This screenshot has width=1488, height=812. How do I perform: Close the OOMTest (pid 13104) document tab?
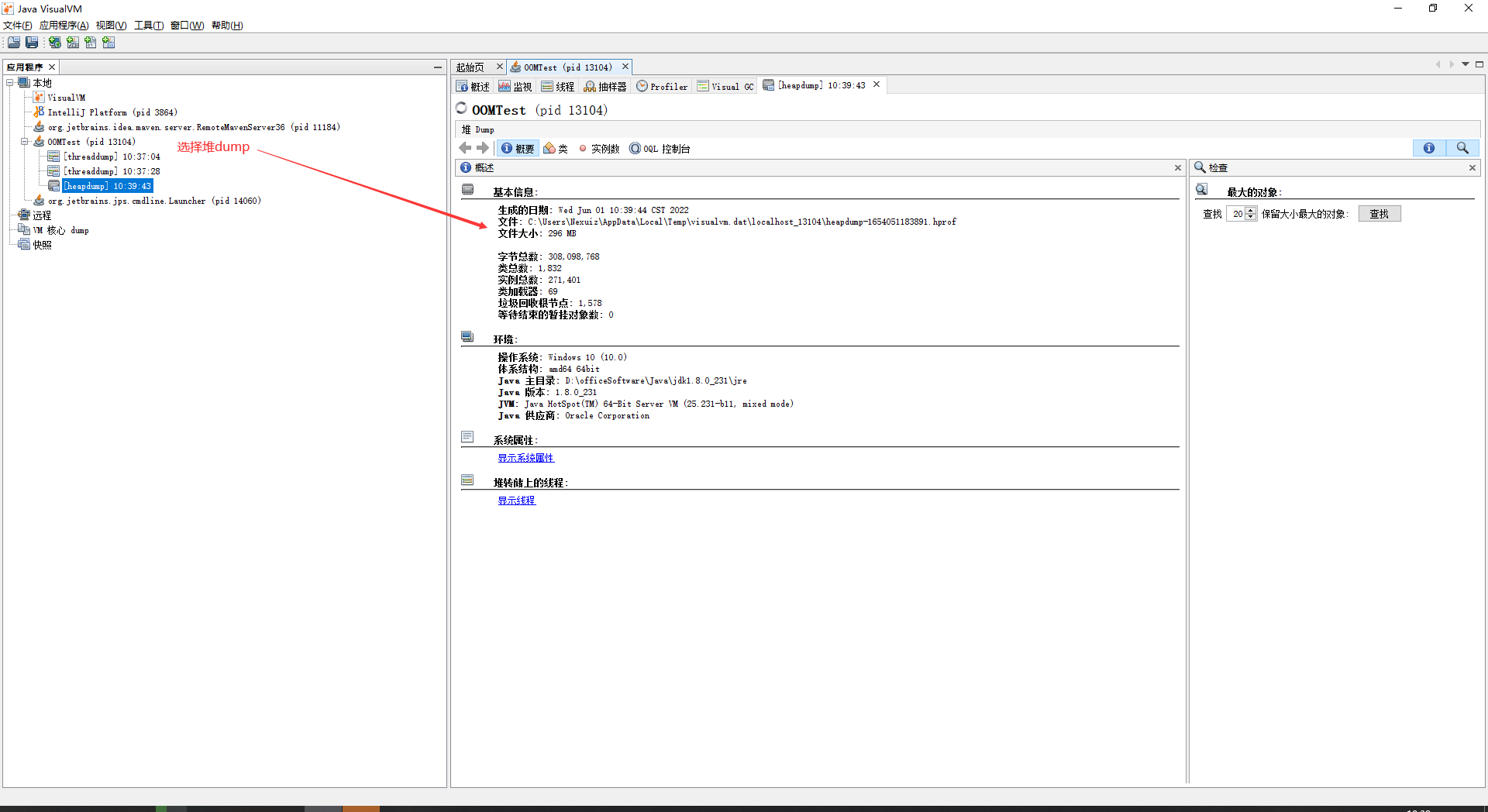pos(625,67)
